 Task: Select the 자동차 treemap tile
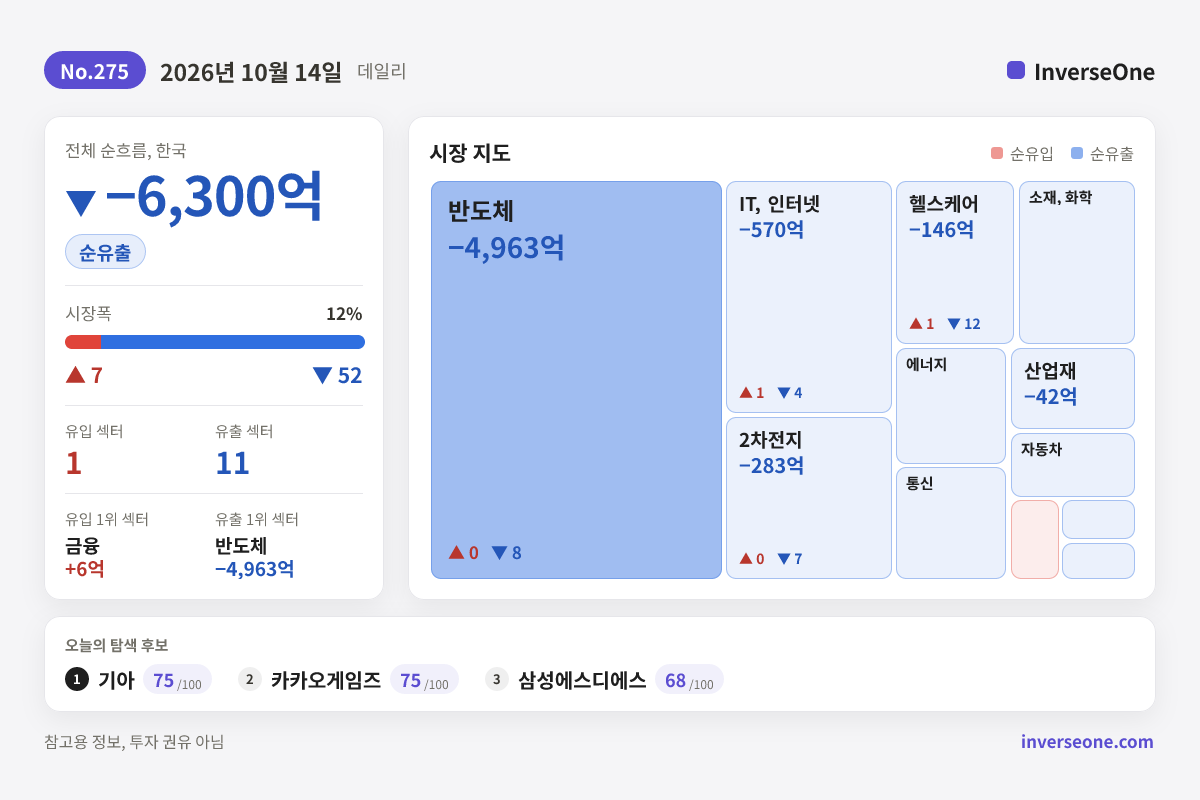pyautogui.click(x=1073, y=465)
